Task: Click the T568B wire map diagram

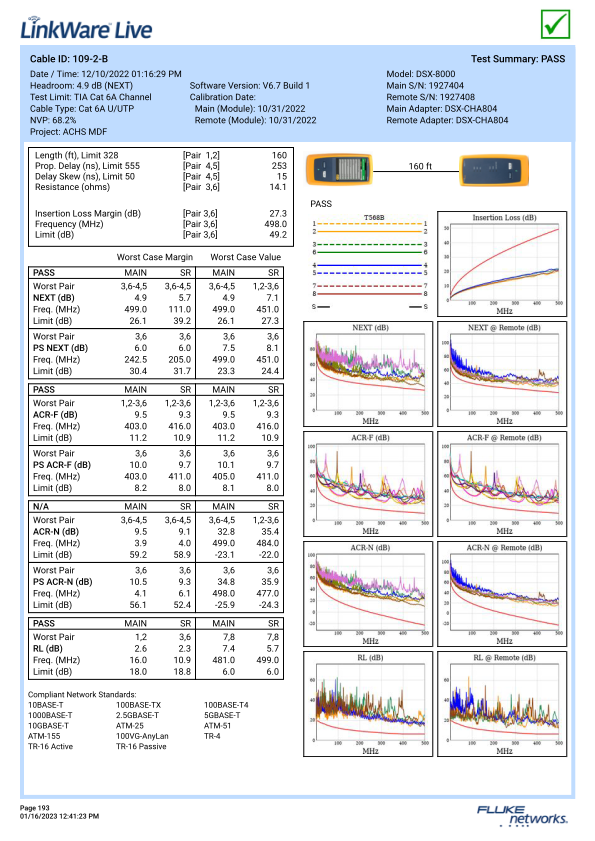Action: (x=370, y=262)
